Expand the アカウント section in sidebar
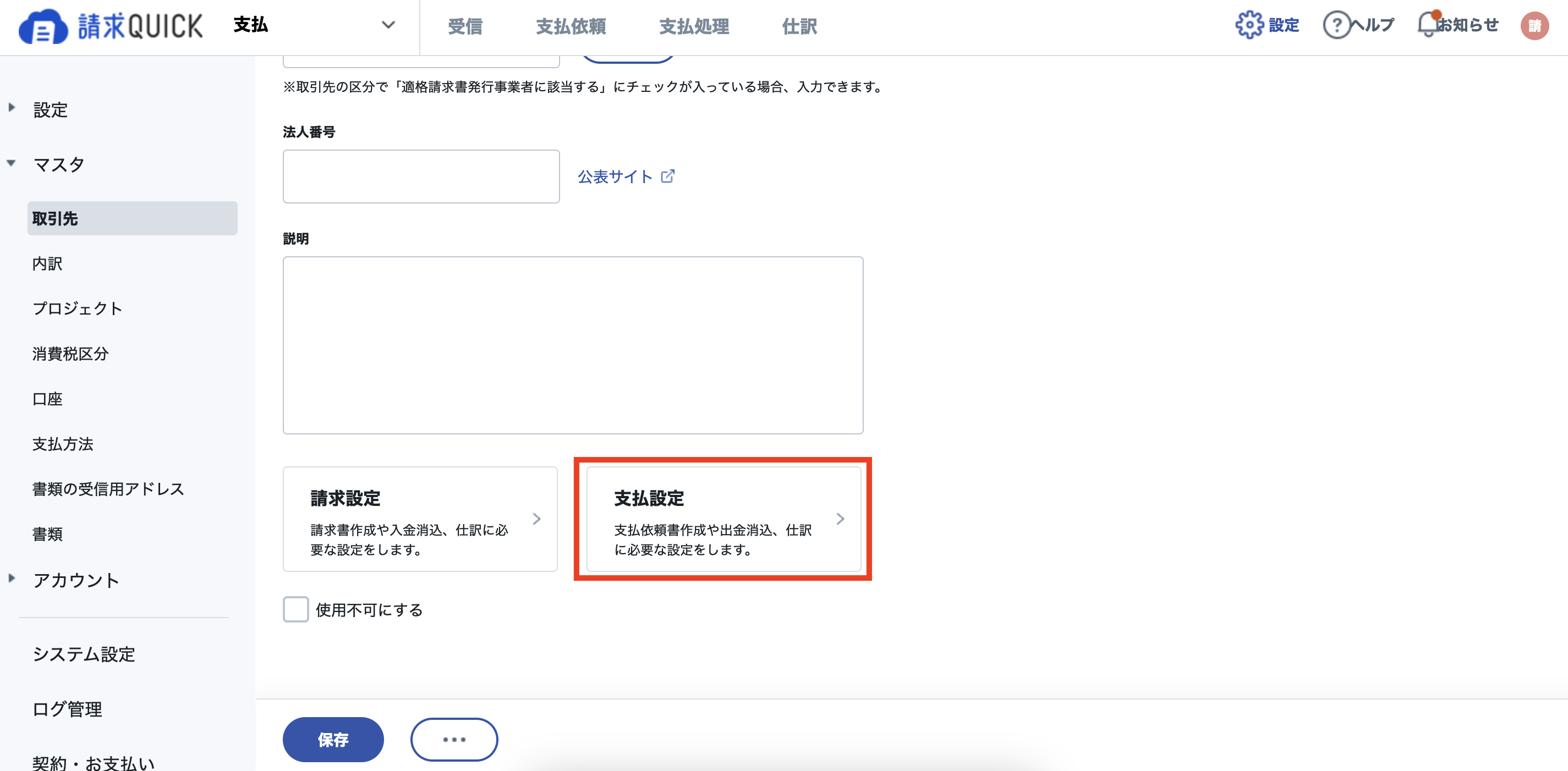Screen dimensions: 1568x771 pos(12,578)
